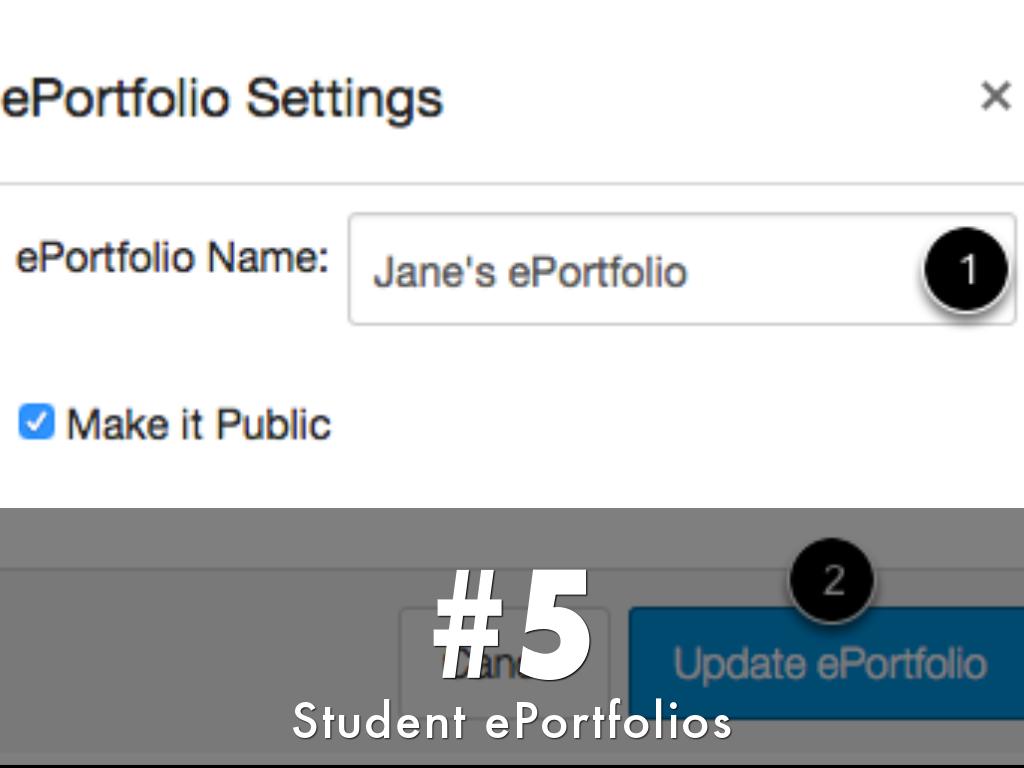Click the word ePortfolios in bottom caption
1024x768 pixels.
pyautogui.click(x=608, y=721)
